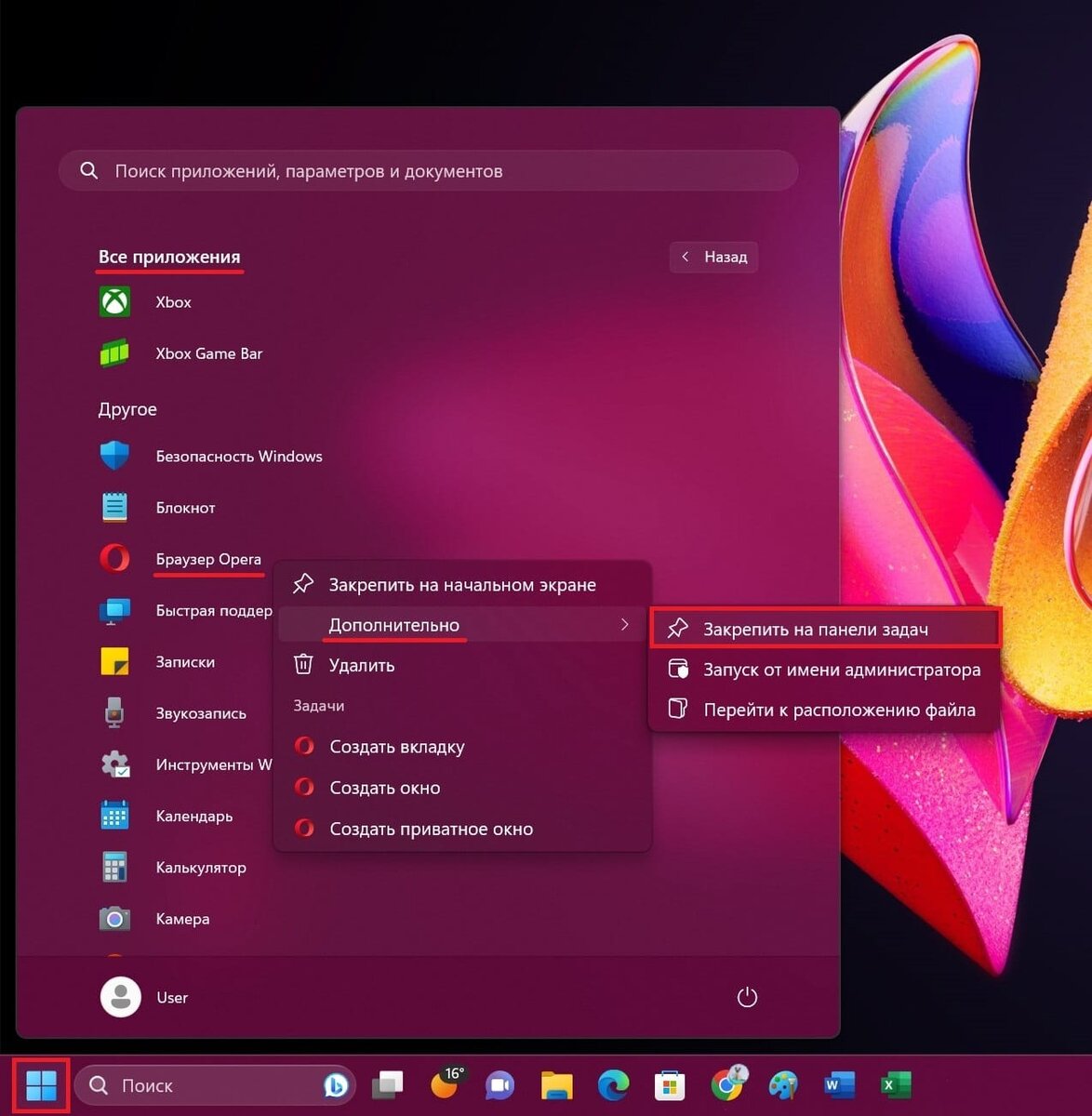Click the power button icon

(747, 997)
